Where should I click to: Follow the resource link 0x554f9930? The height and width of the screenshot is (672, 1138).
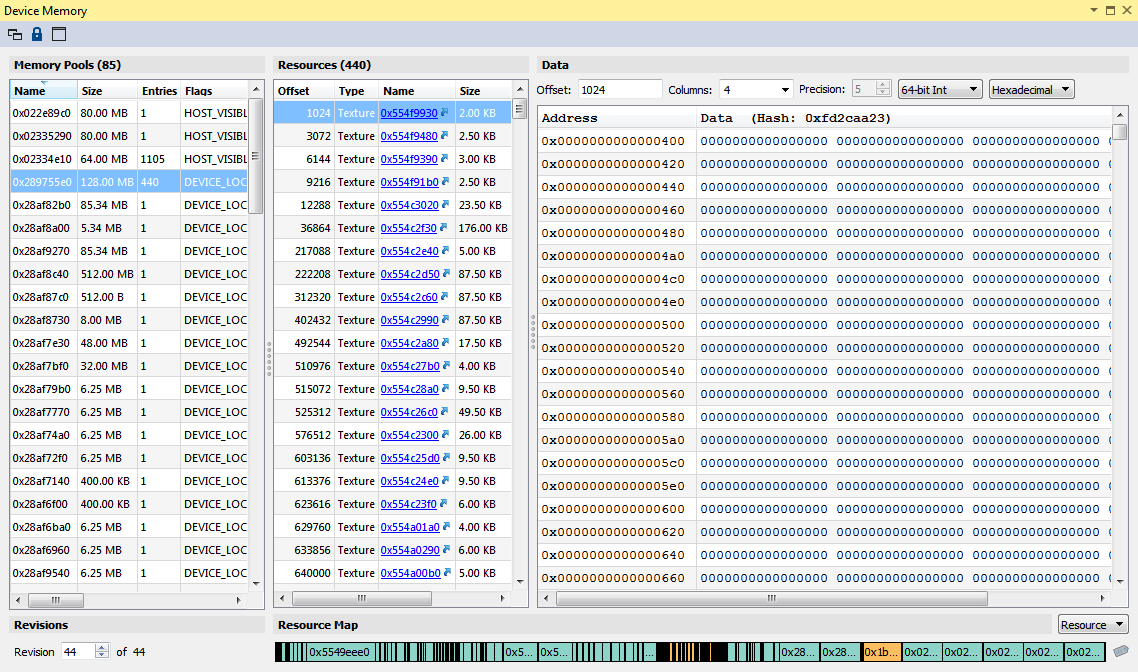point(409,112)
